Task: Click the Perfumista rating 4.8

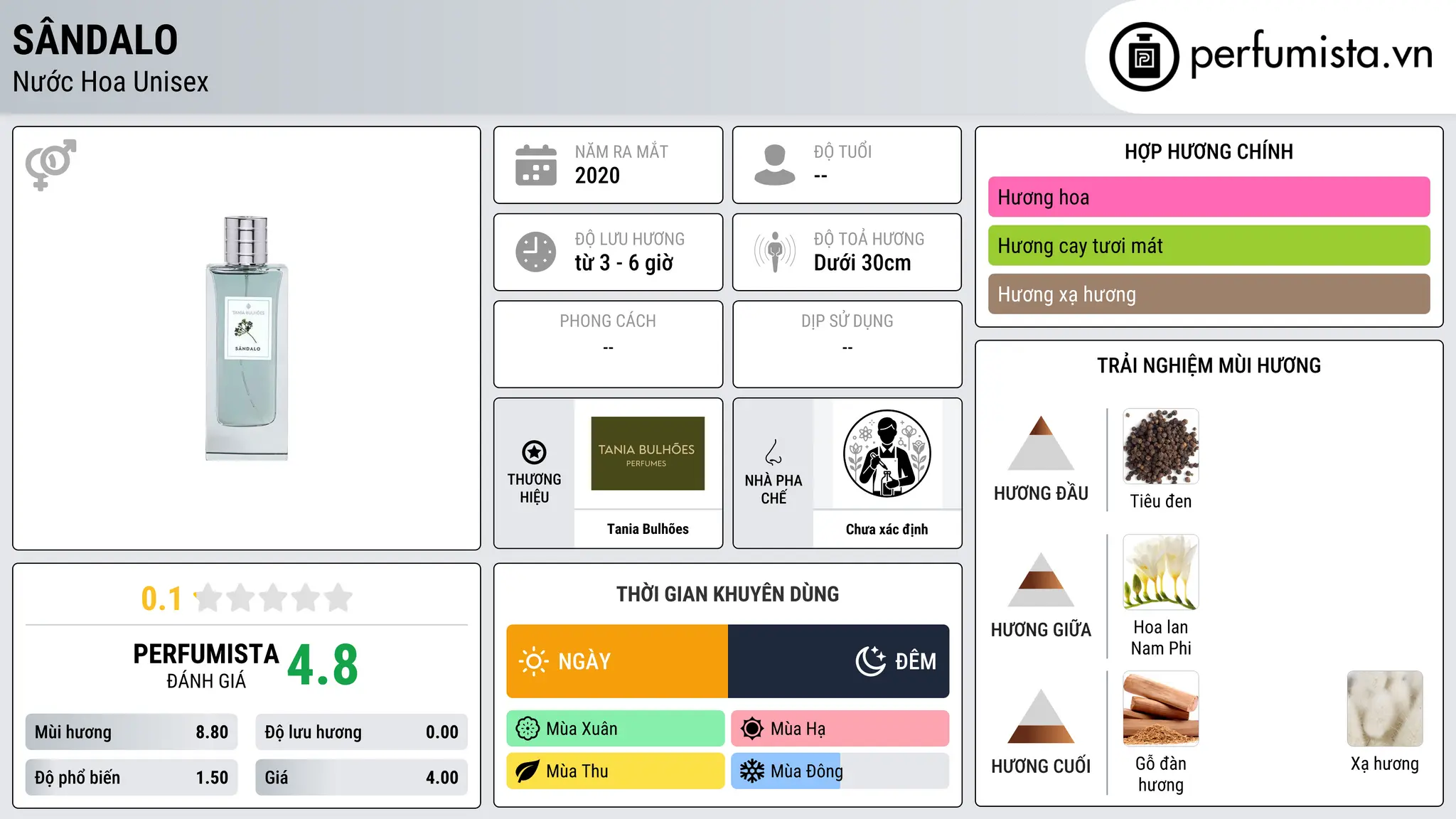Action: tap(323, 665)
